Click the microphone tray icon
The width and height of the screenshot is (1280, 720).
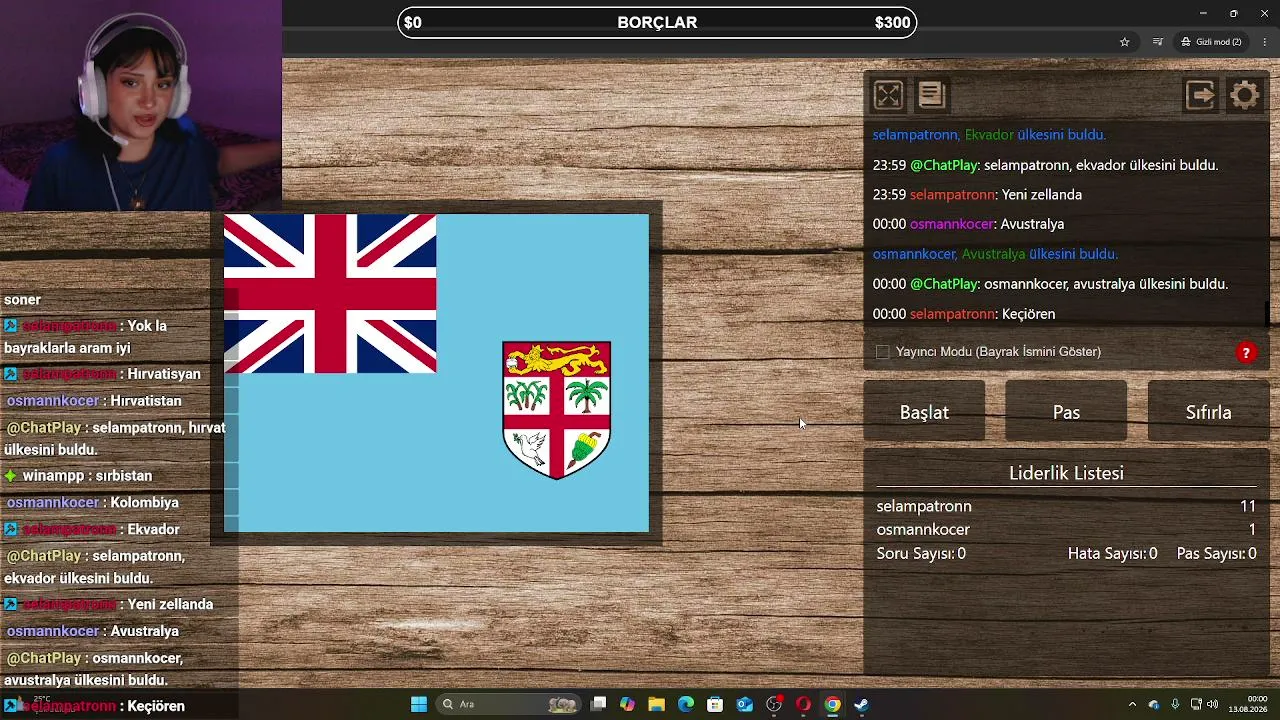1175,705
